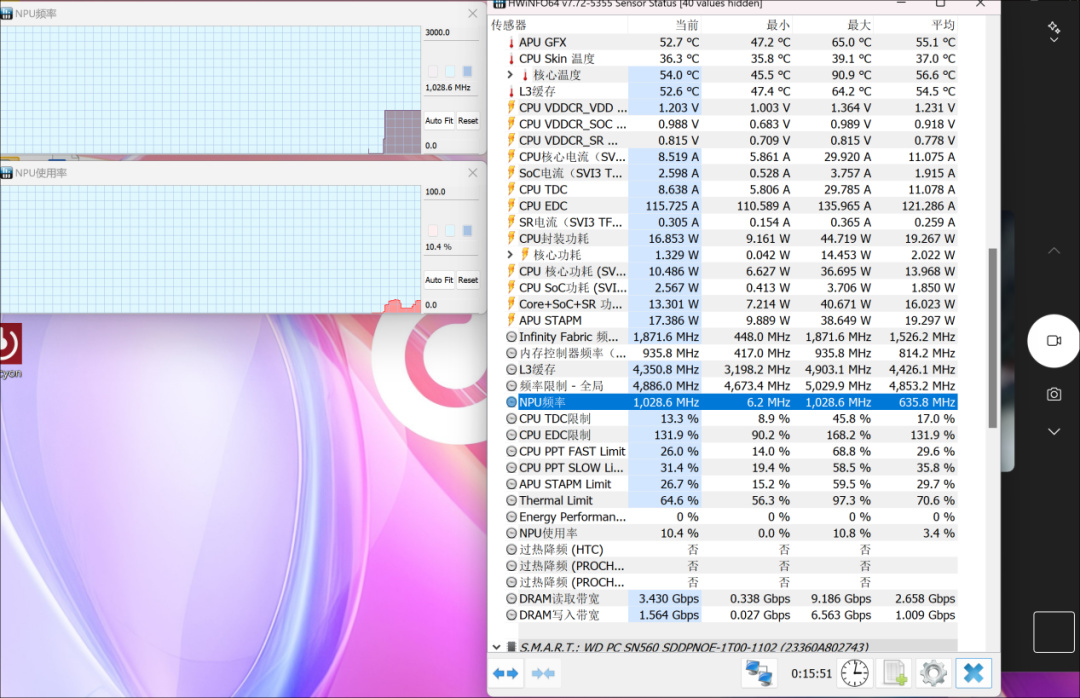The image size is (1080, 698).
Task: Click the up chevron in right side panel
Action: pyautogui.click(x=1054, y=251)
